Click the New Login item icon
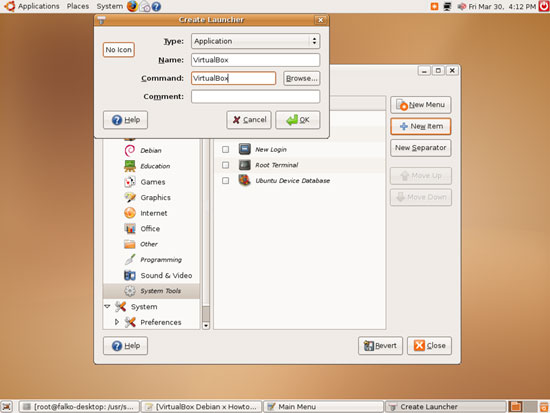This screenshot has height=413, width=550. tap(244, 149)
